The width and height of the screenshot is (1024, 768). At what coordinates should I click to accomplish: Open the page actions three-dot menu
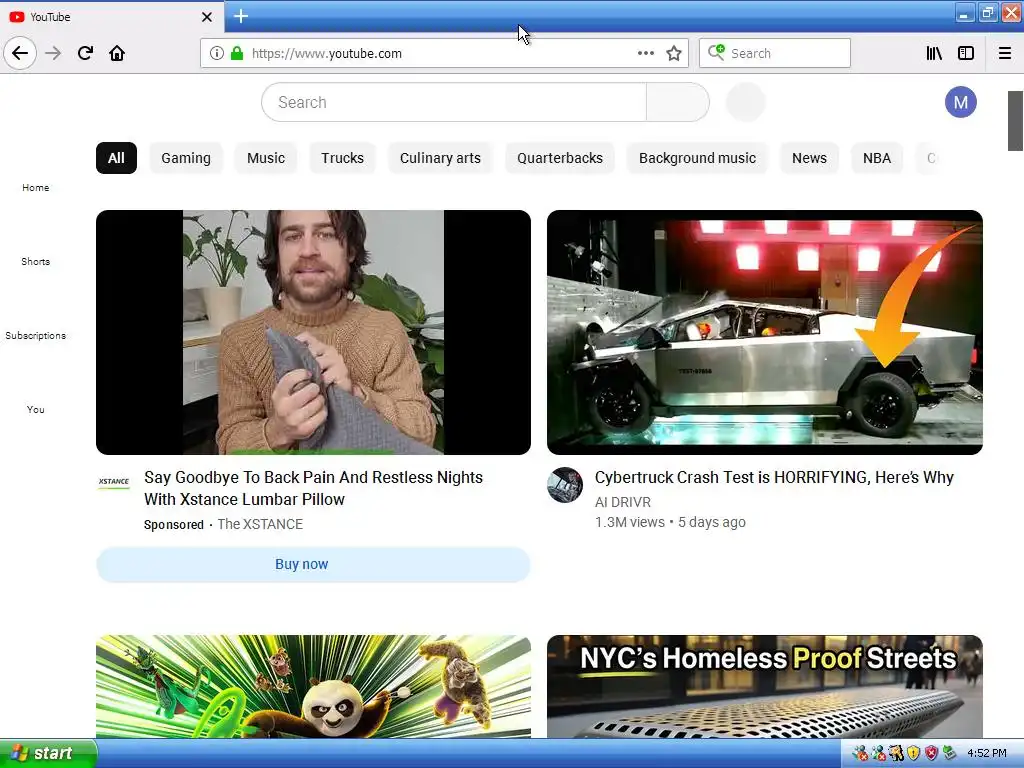pyautogui.click(x=645, y=53)
